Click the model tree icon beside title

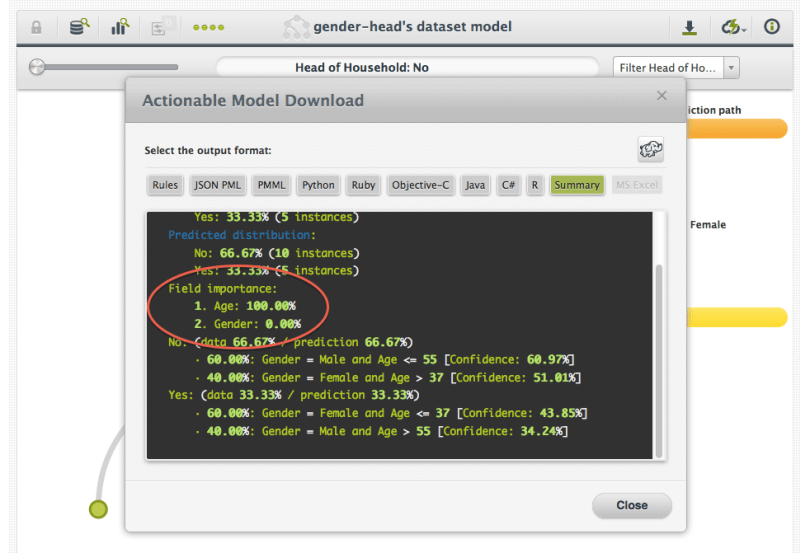click(296, 27)
